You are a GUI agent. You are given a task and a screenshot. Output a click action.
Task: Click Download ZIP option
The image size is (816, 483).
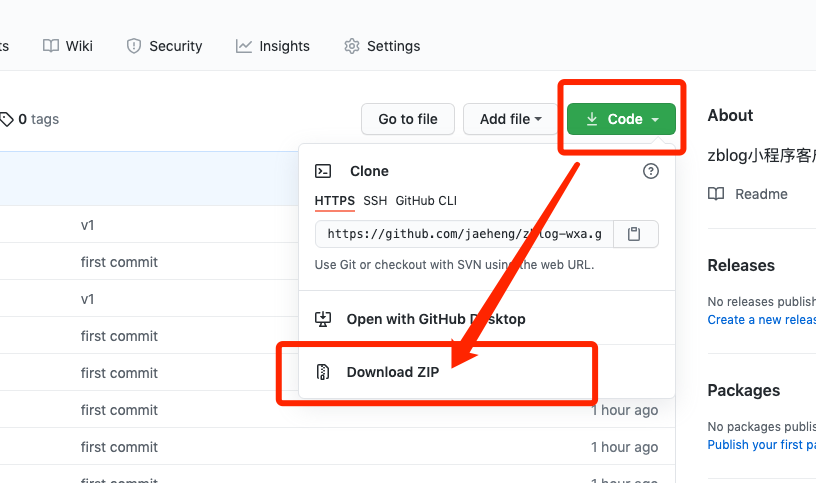487,372
